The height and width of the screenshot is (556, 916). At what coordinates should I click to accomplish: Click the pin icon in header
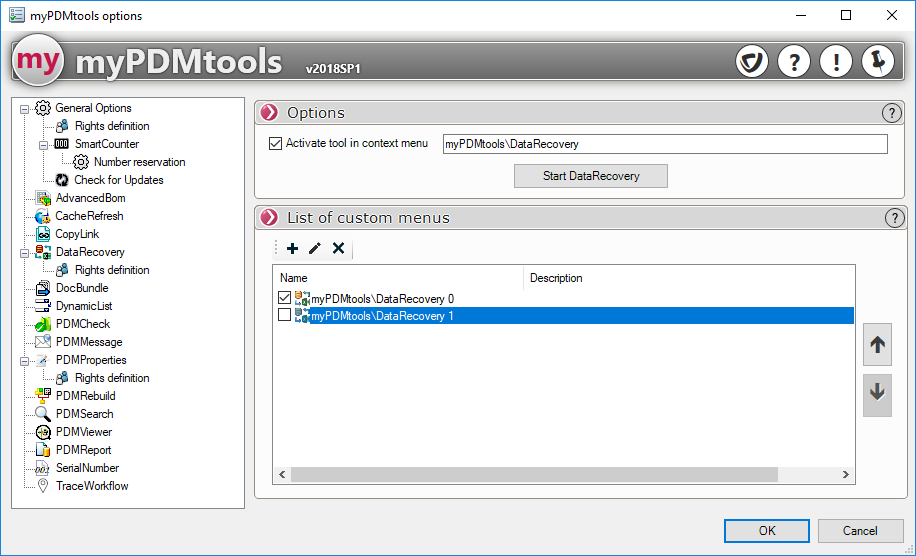coord(877,62)
